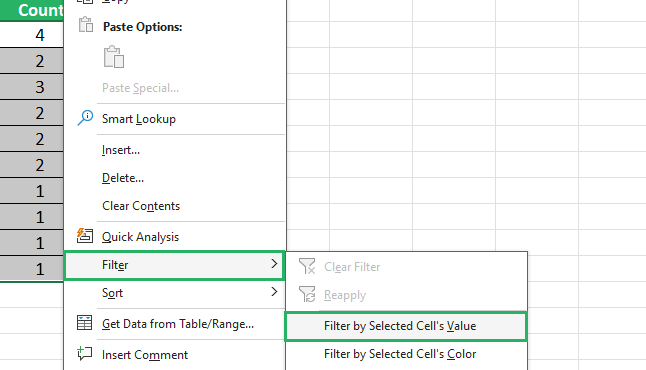This screenshot has height=370, width=646.
Task: Click the Quick Analysis lightning icon
Action: tap(84, 236)
